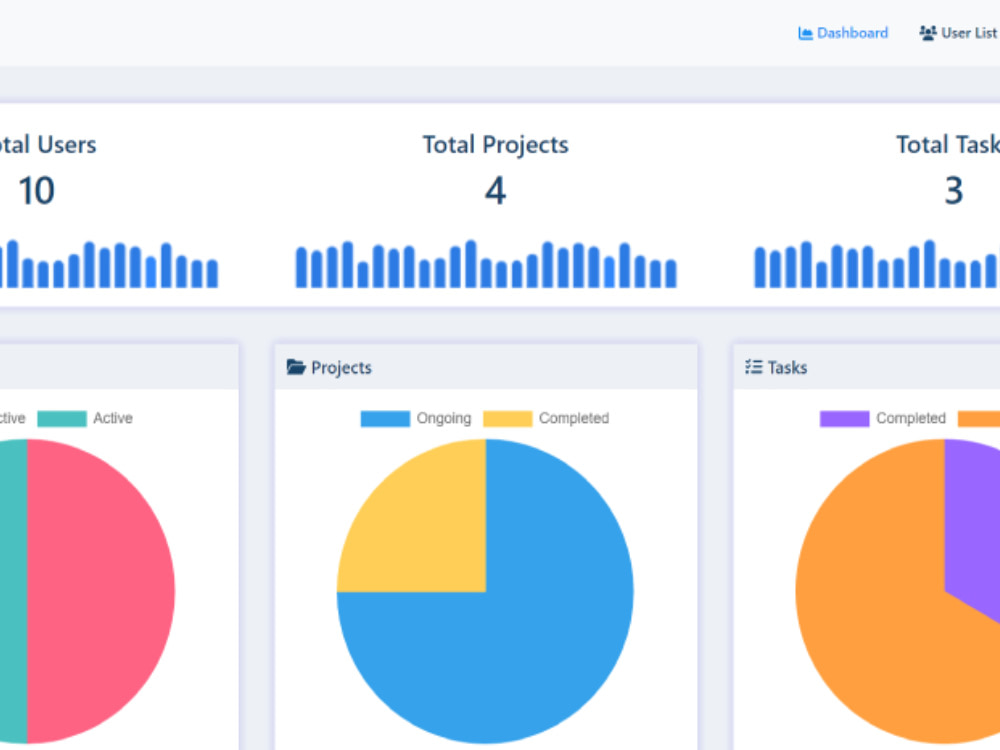This screenshot has width=1000, height=750.
Task: Click the Total Projects heading
Action: [x=496, y=145]
